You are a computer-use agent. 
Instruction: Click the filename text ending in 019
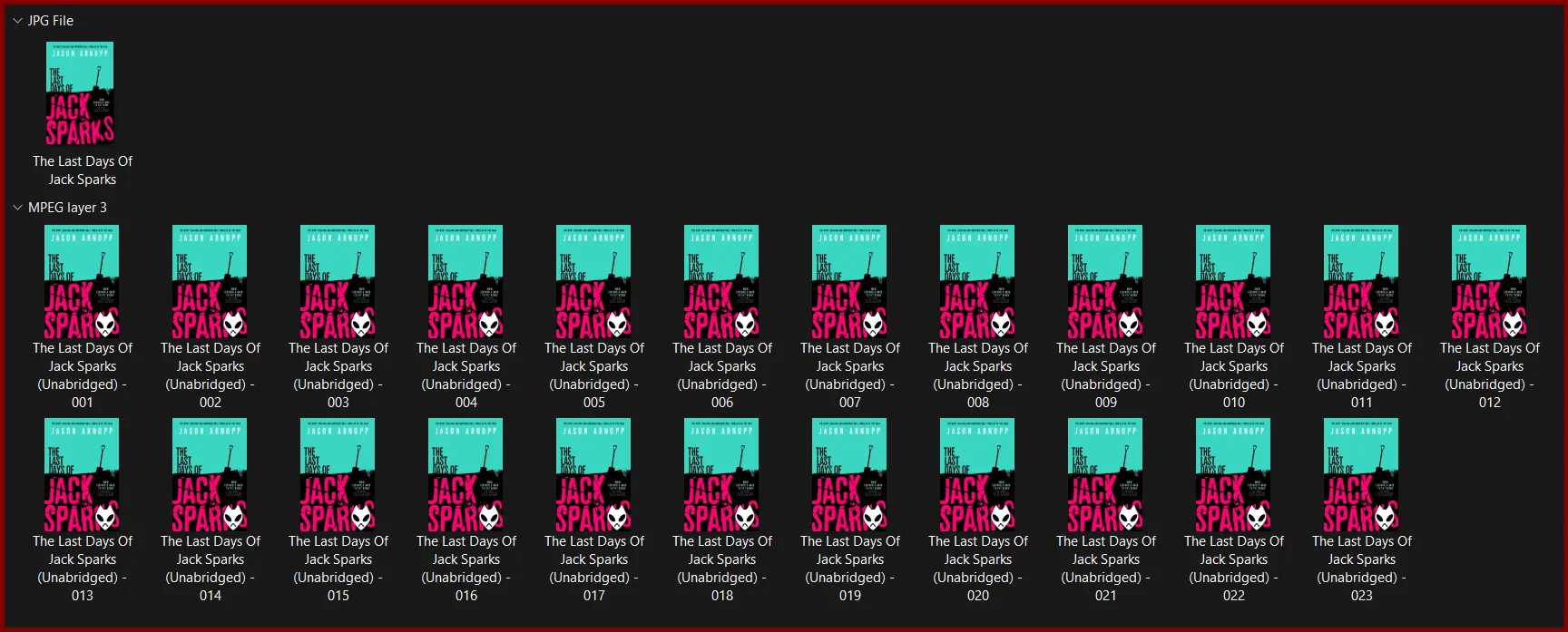pos(850,569)
